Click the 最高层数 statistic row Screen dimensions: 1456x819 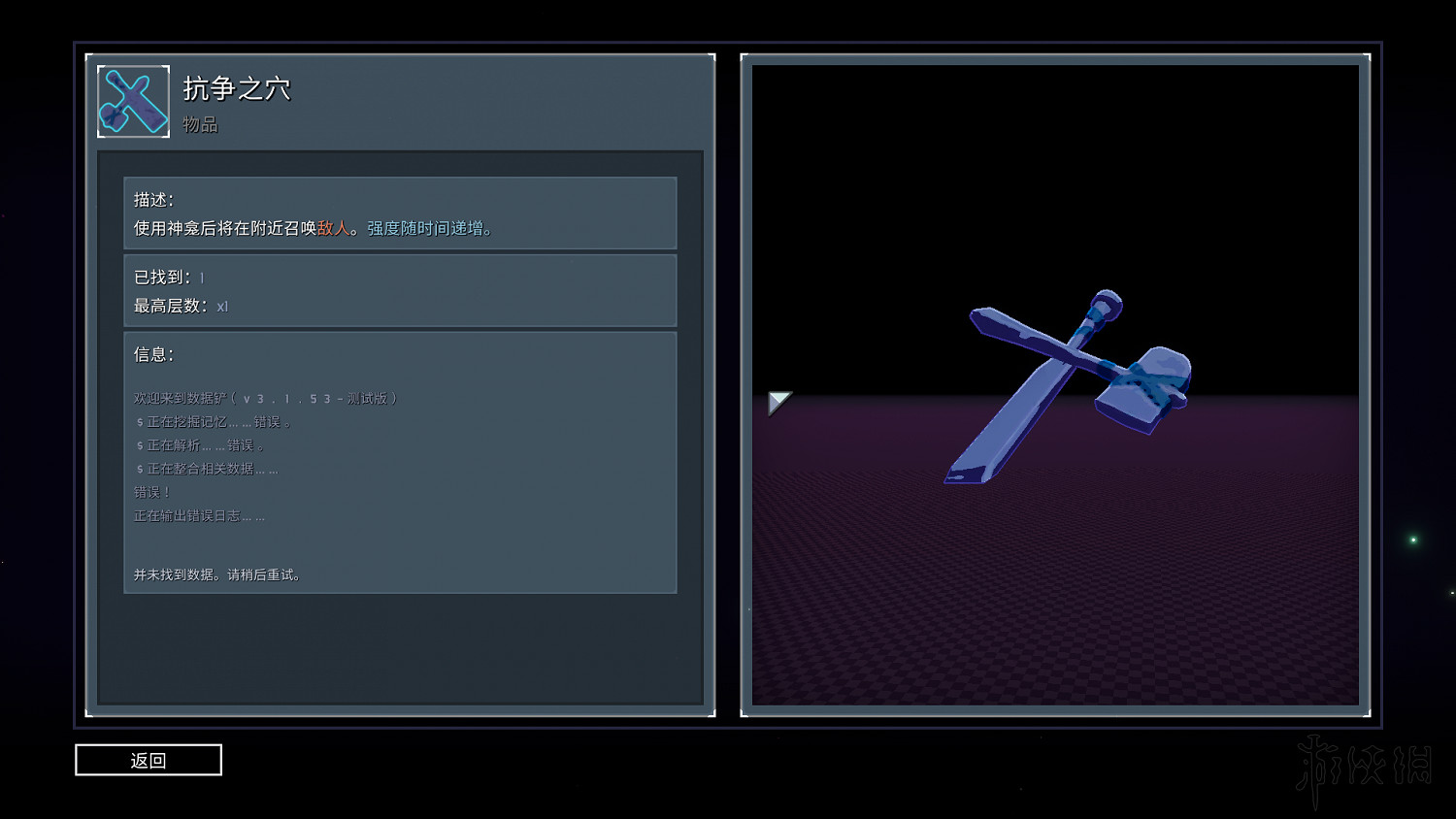pyautogui.click(x=181, y=306)
